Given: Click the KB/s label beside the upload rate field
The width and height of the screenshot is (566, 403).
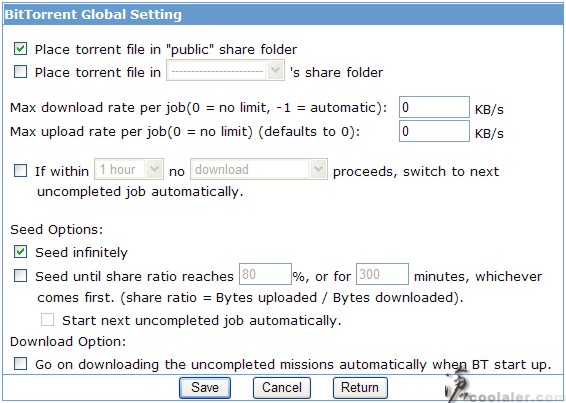Looking at the screenshot, I should tap(489, 134).
